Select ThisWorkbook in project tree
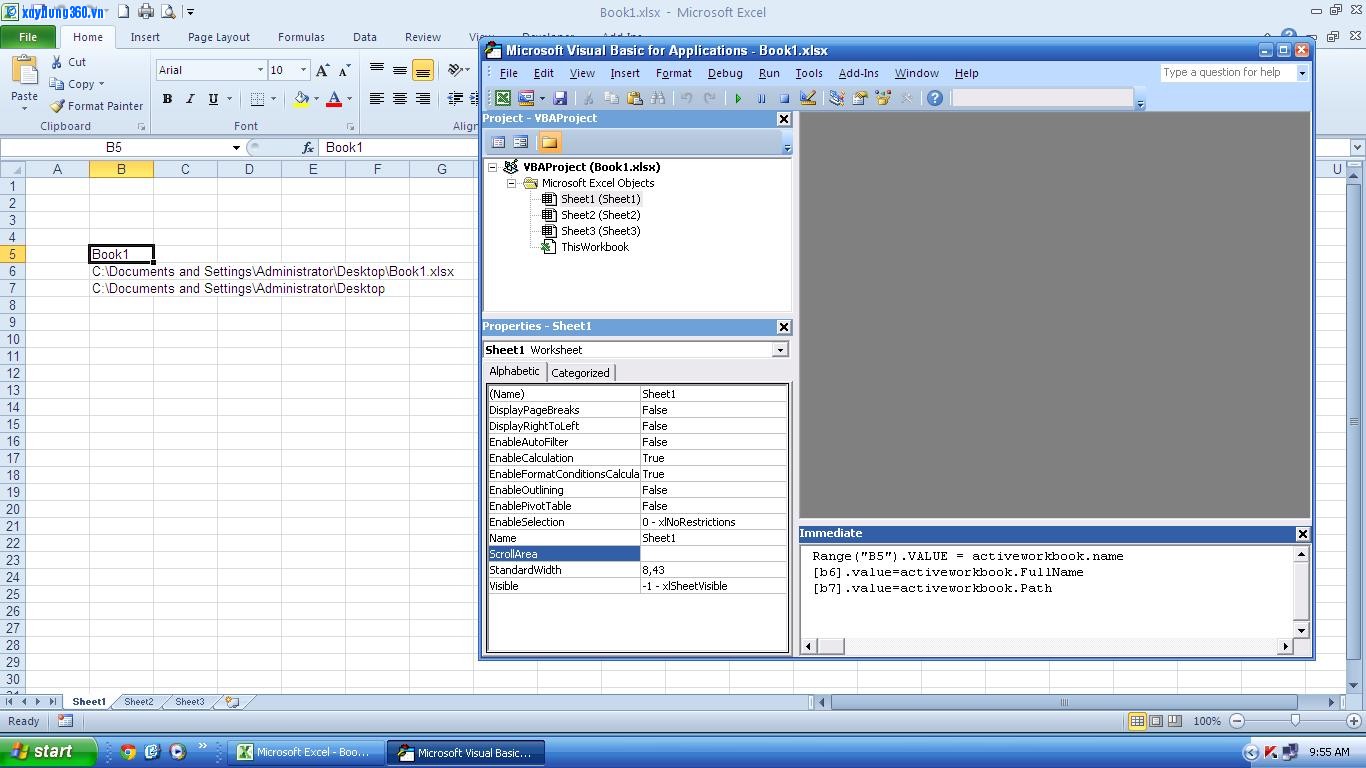The height and width of the screenshot is (768, 1366). coord(594,247)
